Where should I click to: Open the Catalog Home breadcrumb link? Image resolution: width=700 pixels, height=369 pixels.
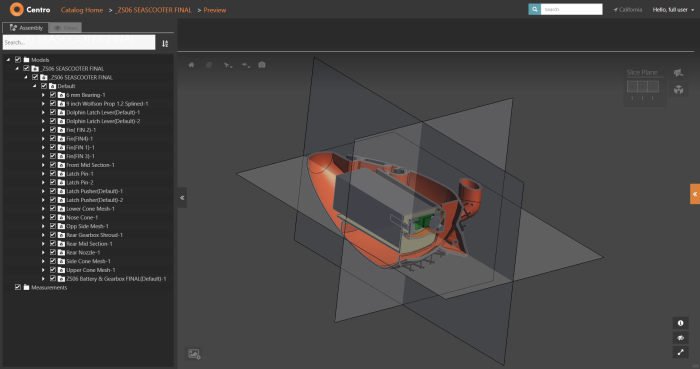tap(82, 10)
